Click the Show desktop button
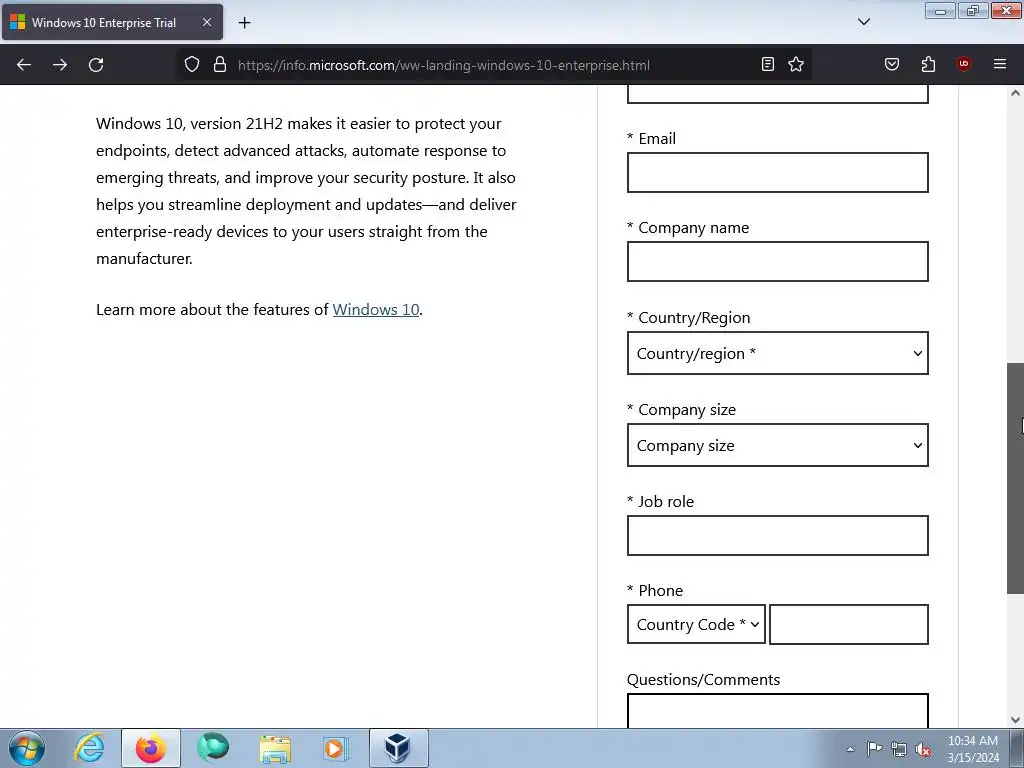1024x768 pixels. 1017,748
